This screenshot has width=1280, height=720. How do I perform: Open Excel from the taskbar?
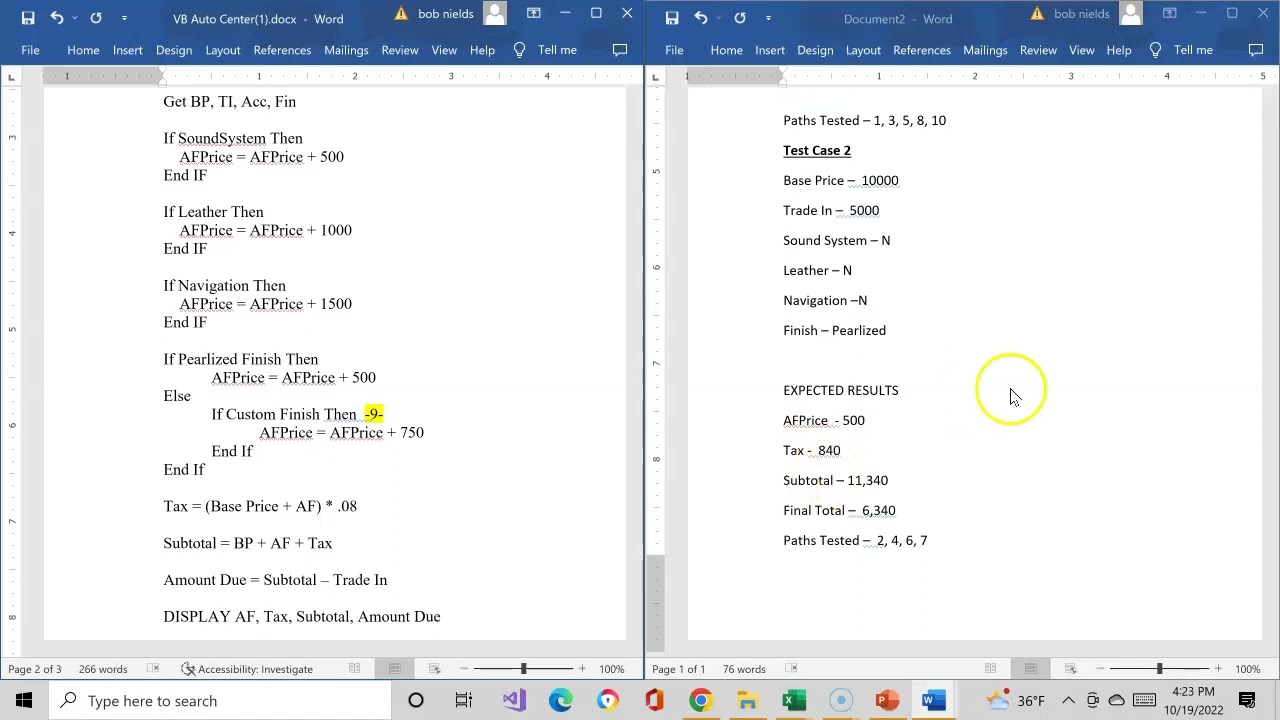[x=794, y=700]
